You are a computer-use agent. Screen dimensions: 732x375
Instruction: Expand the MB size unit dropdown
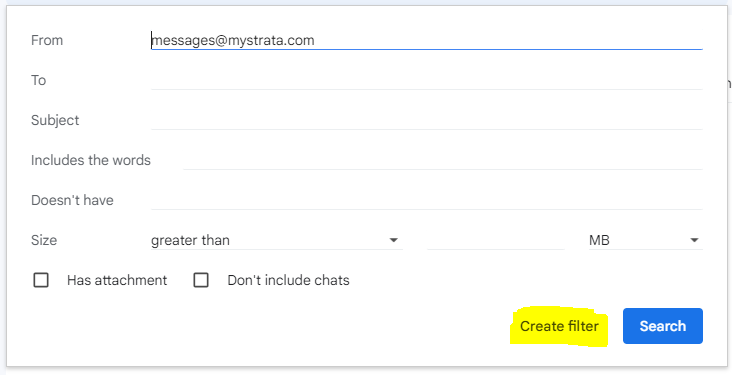click(646, 240)
